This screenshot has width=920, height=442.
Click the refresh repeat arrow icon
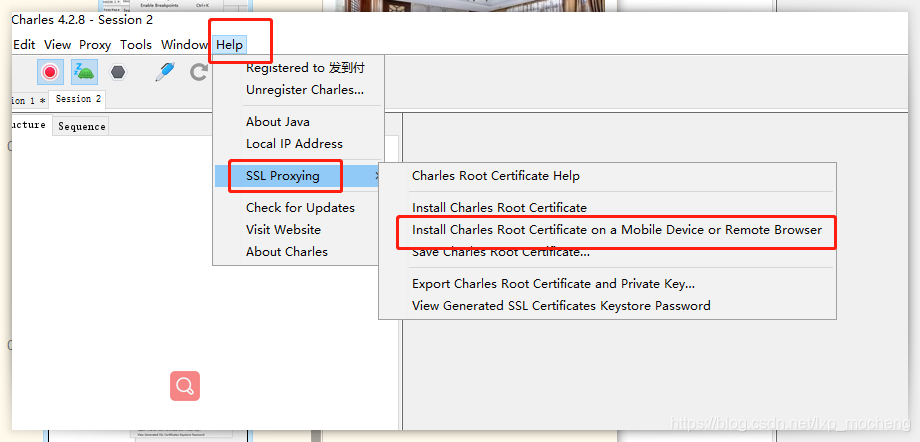pyautogui.click(x=199, y=72)
